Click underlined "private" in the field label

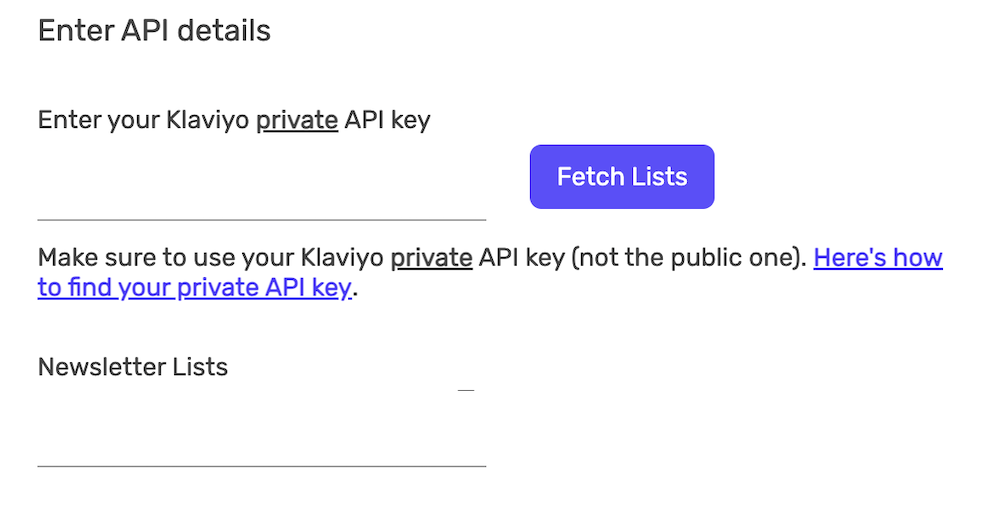[297, 121]
